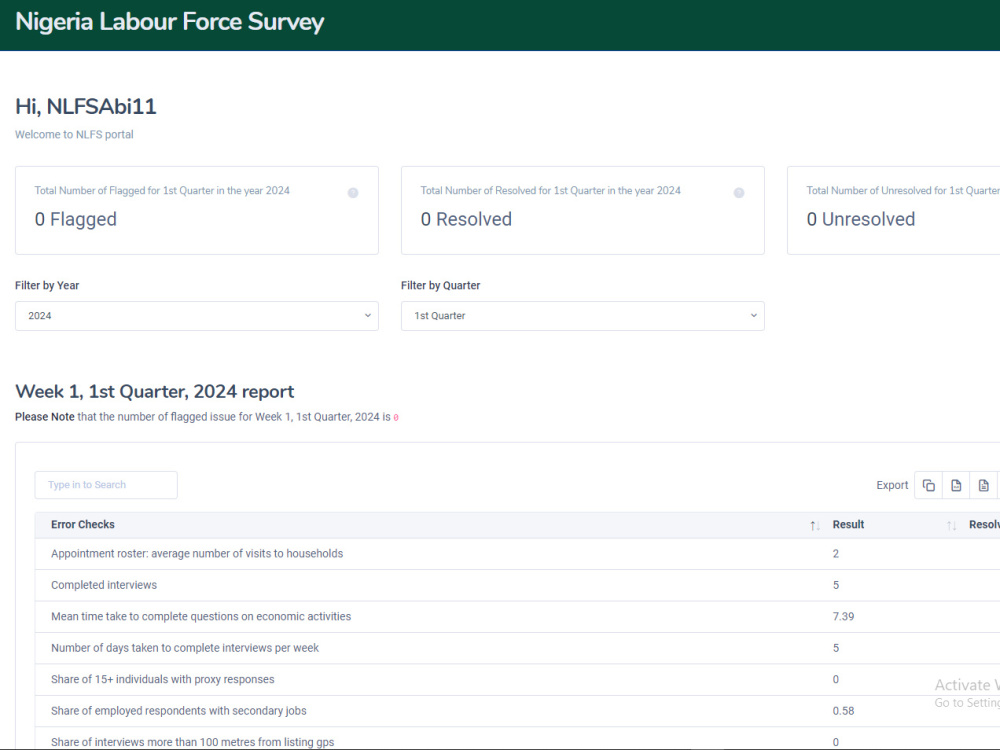Export table with the second file icon
The image size is (1000, 750).
[x=956, y=485]
